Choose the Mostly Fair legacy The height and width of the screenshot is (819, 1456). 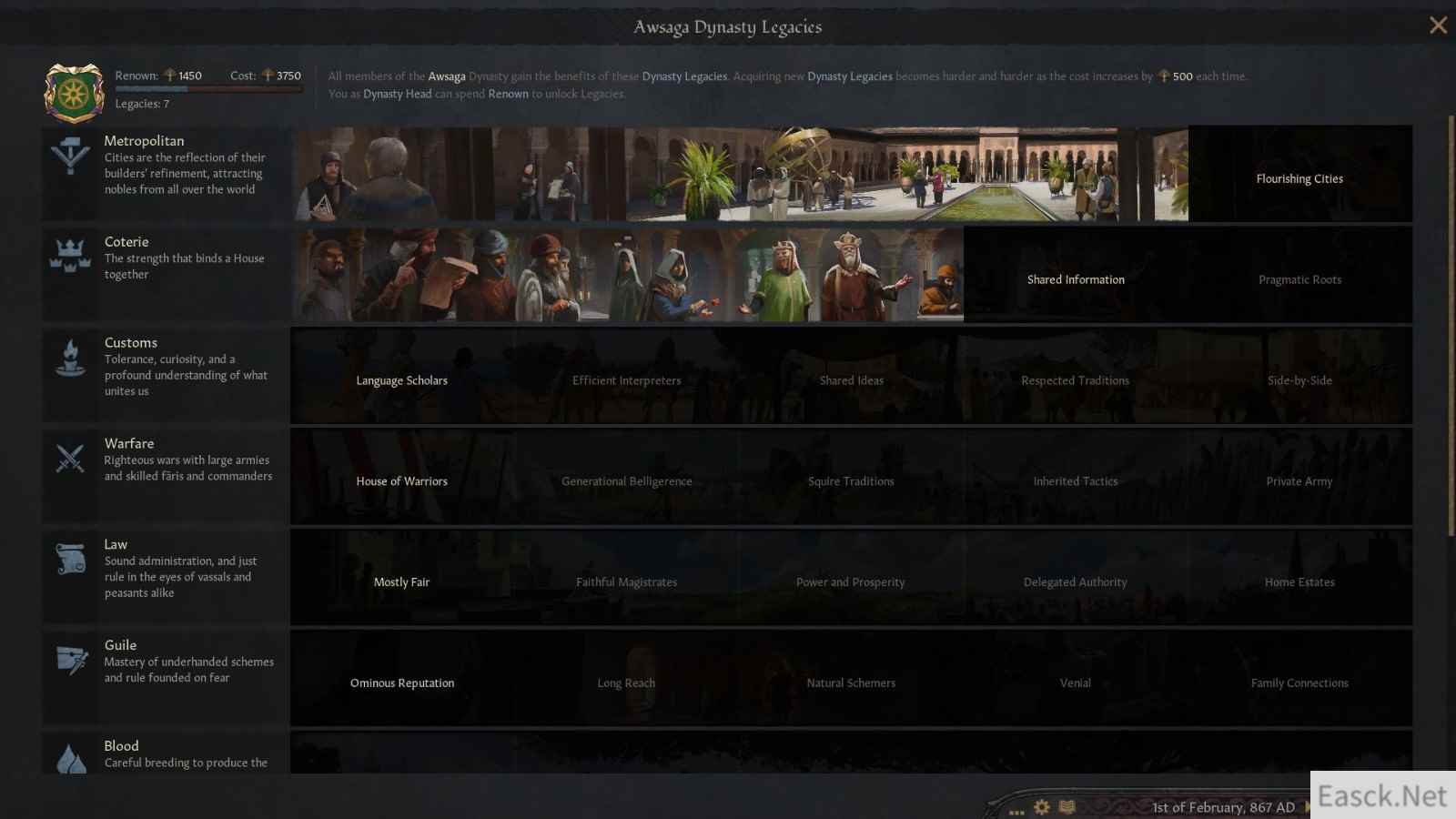[401, 582]
